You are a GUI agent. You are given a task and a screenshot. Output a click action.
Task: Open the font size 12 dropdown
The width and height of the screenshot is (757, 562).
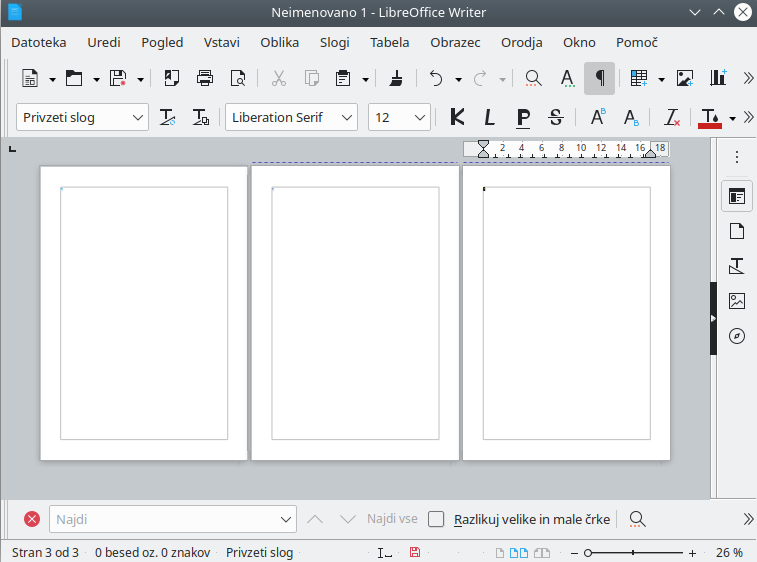[x=420, y=117]
